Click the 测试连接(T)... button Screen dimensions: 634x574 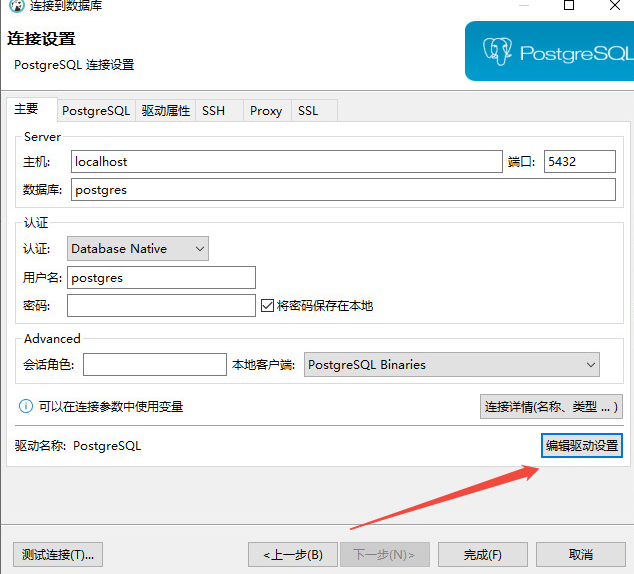(x=58, y=555)
